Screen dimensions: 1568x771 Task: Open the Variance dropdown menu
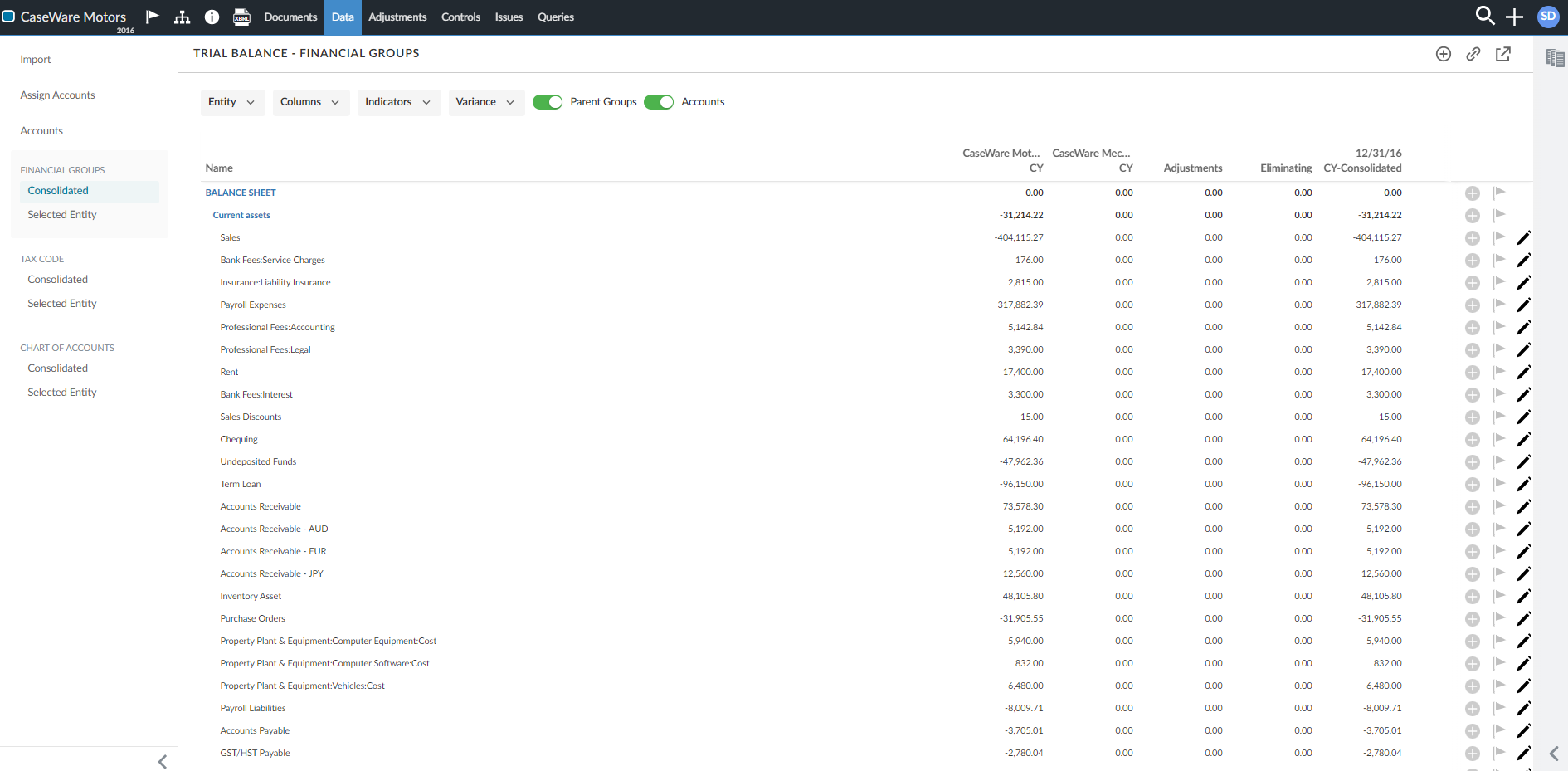(x=485, y=102)
